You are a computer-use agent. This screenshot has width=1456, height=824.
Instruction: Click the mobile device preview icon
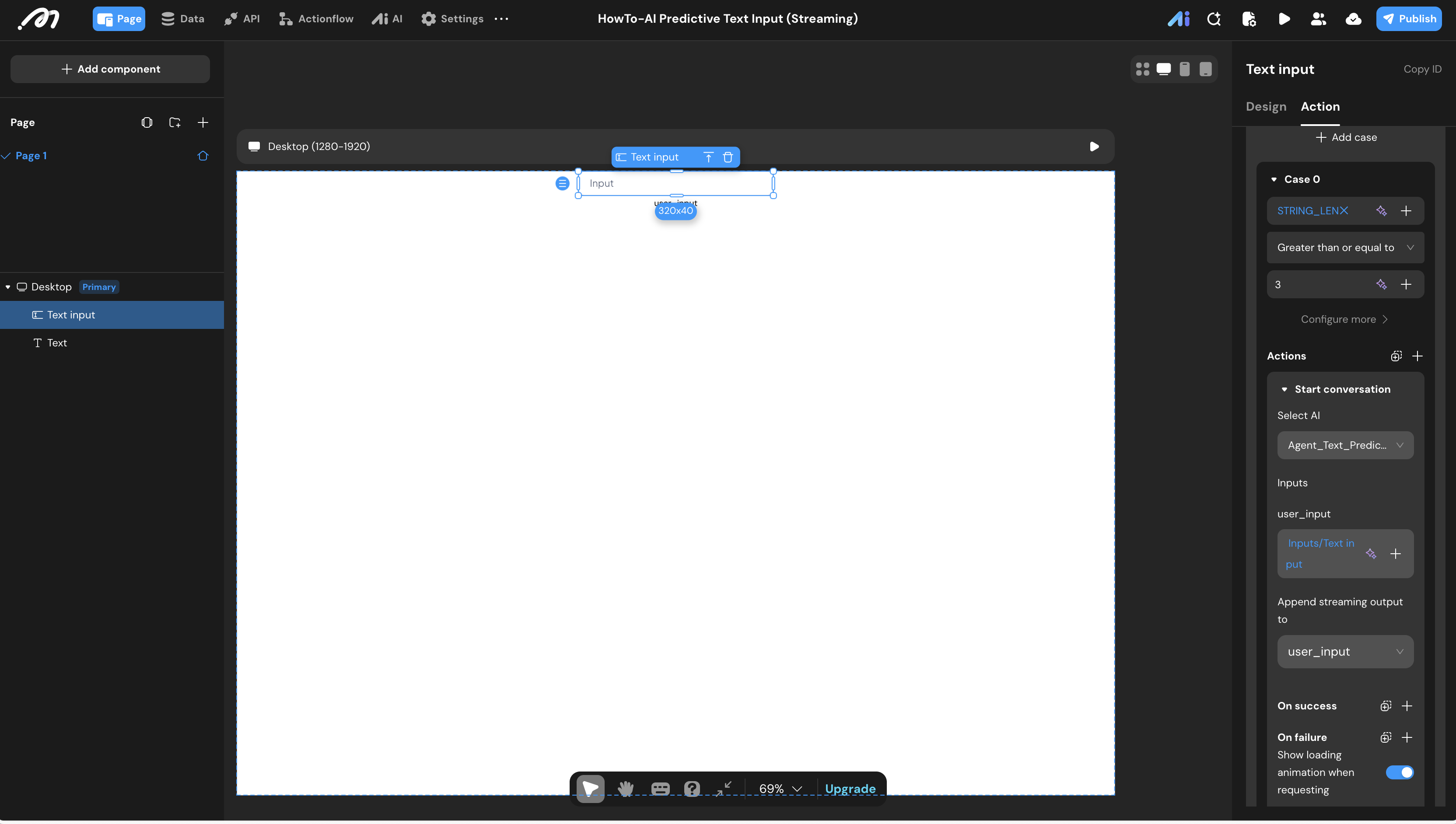[1184, 69]
